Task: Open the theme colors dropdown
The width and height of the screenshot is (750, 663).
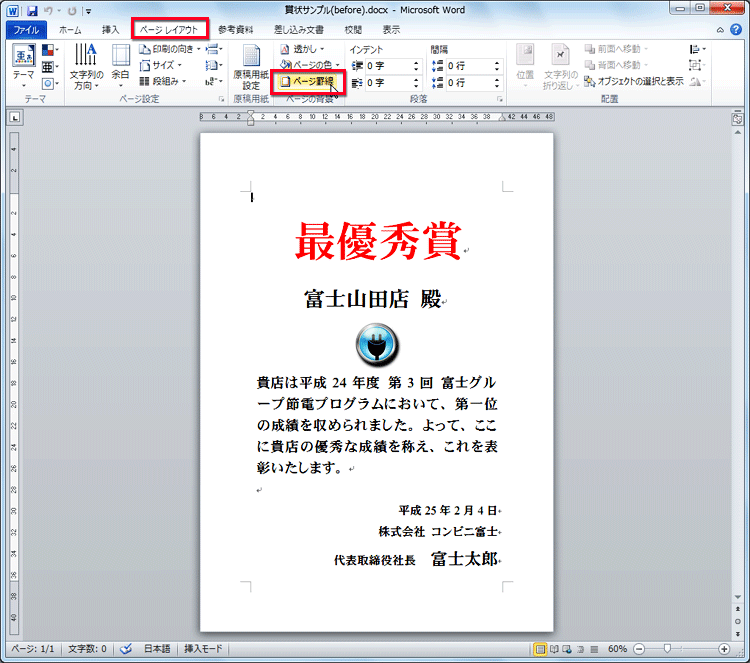Action: pos(50,50)
